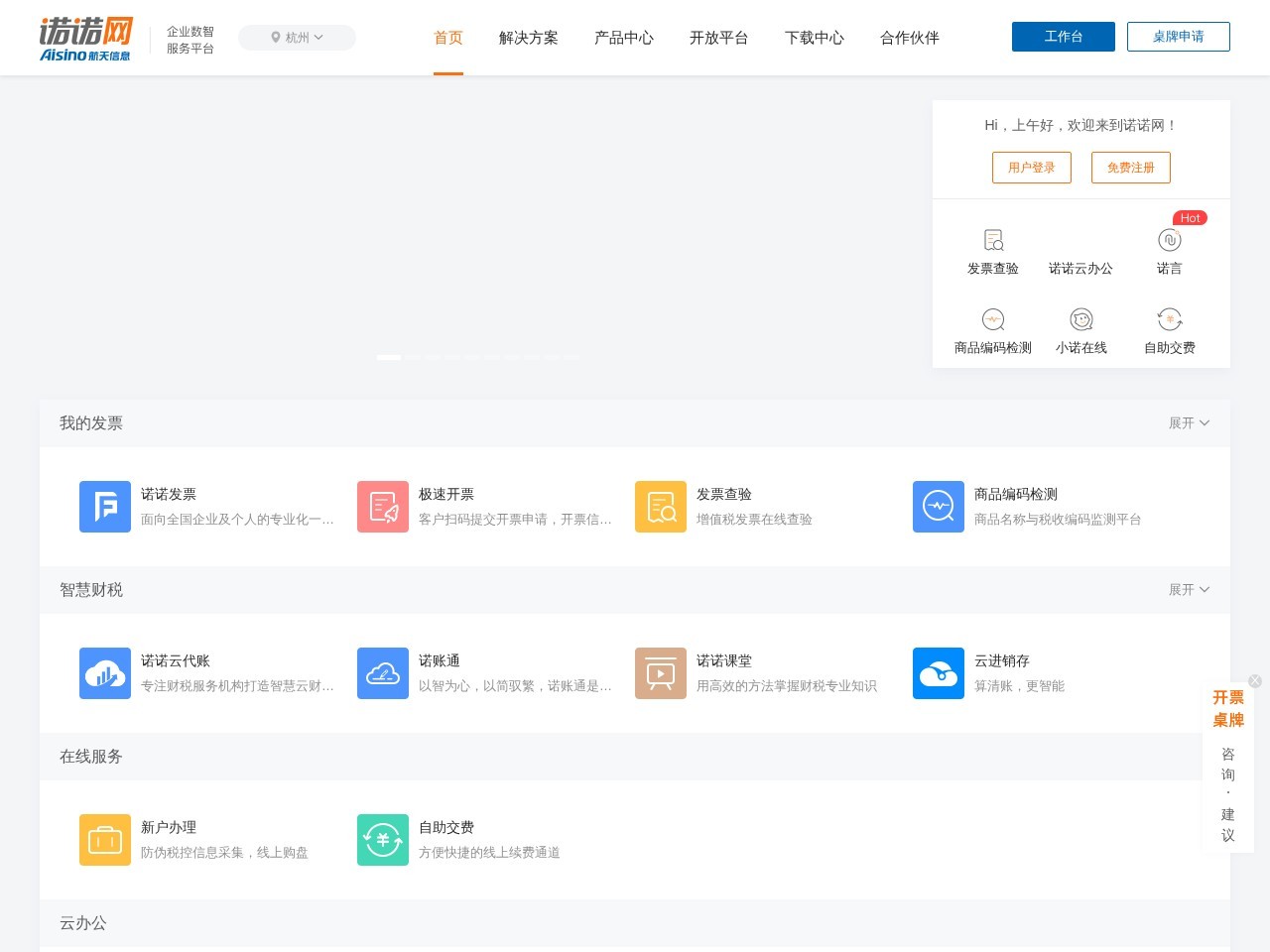Click 算清账，更智能 description text
1270x952 pixels.
pyautogui.click(x=1019, y=686)
